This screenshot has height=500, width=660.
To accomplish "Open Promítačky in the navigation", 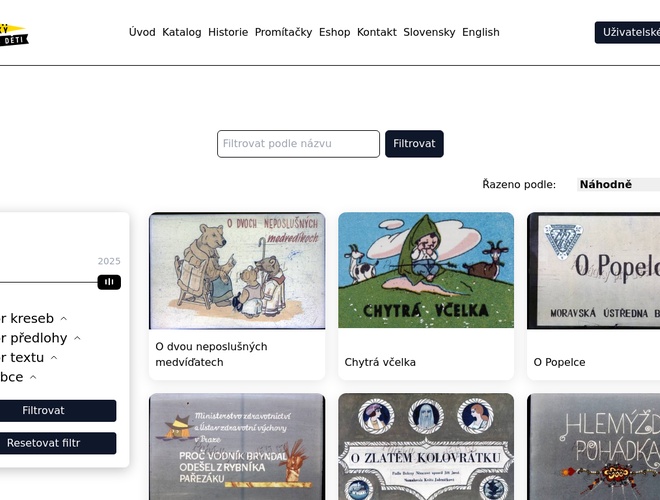I will point(283,32).
